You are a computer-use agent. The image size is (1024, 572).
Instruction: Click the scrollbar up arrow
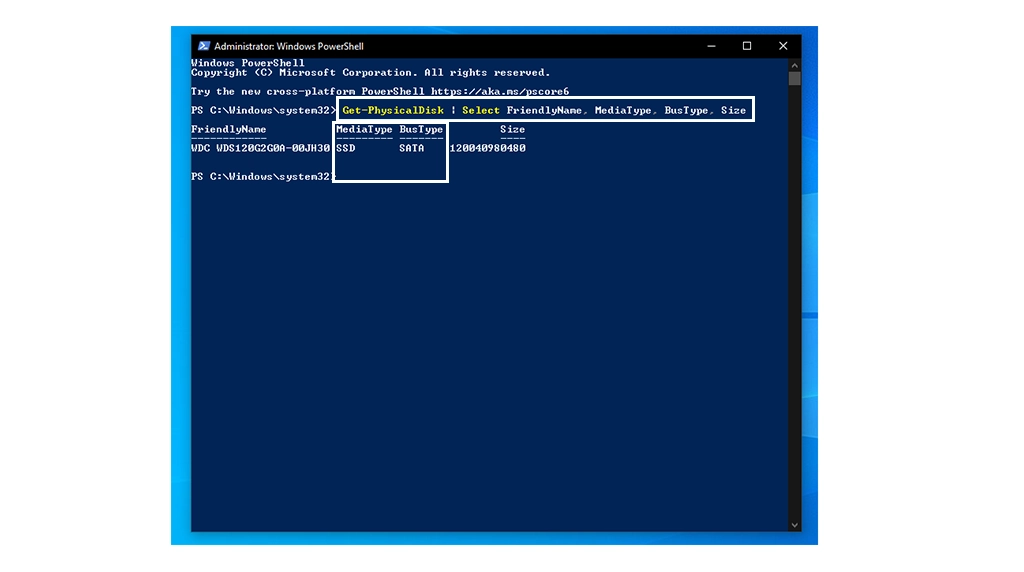(794, 64)
